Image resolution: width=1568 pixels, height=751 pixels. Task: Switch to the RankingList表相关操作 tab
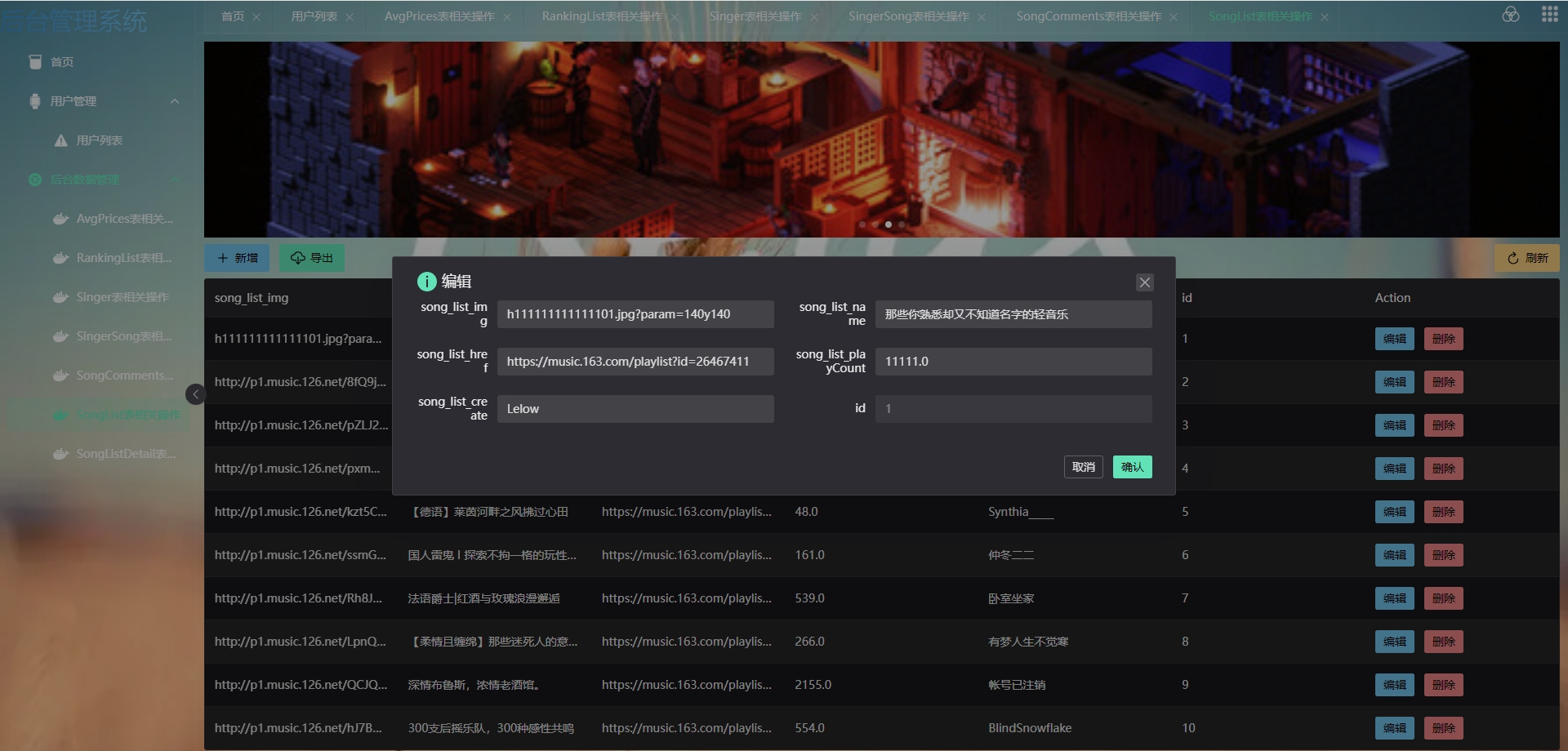tap(602, 16)
